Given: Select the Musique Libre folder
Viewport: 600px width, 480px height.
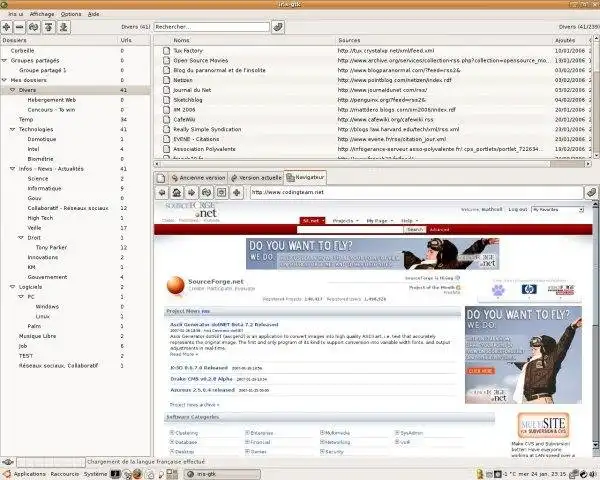Looking at the screenshot, I should 38,336.
